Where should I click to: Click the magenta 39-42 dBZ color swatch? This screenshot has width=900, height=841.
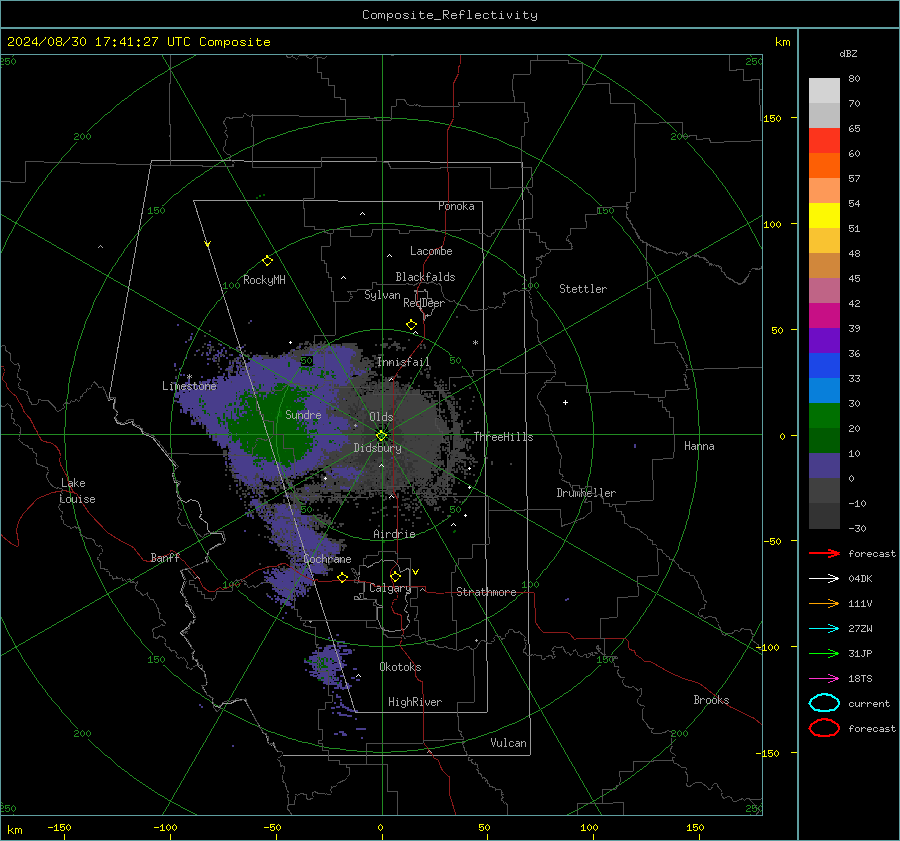(x=824, y=316)
